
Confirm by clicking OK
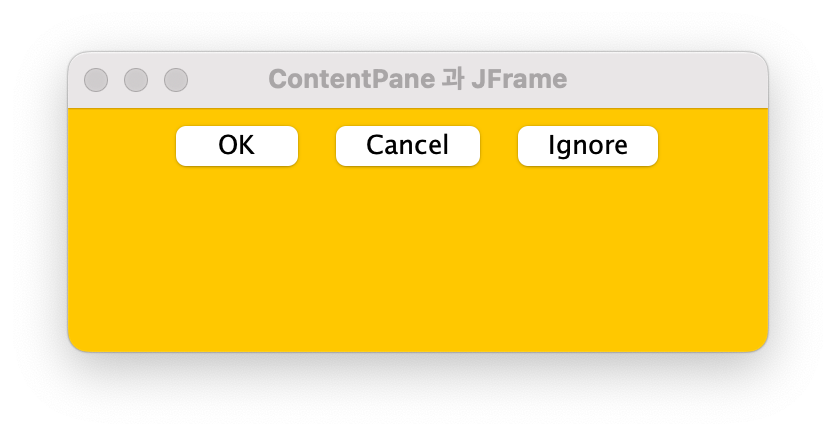click(237, 146)
